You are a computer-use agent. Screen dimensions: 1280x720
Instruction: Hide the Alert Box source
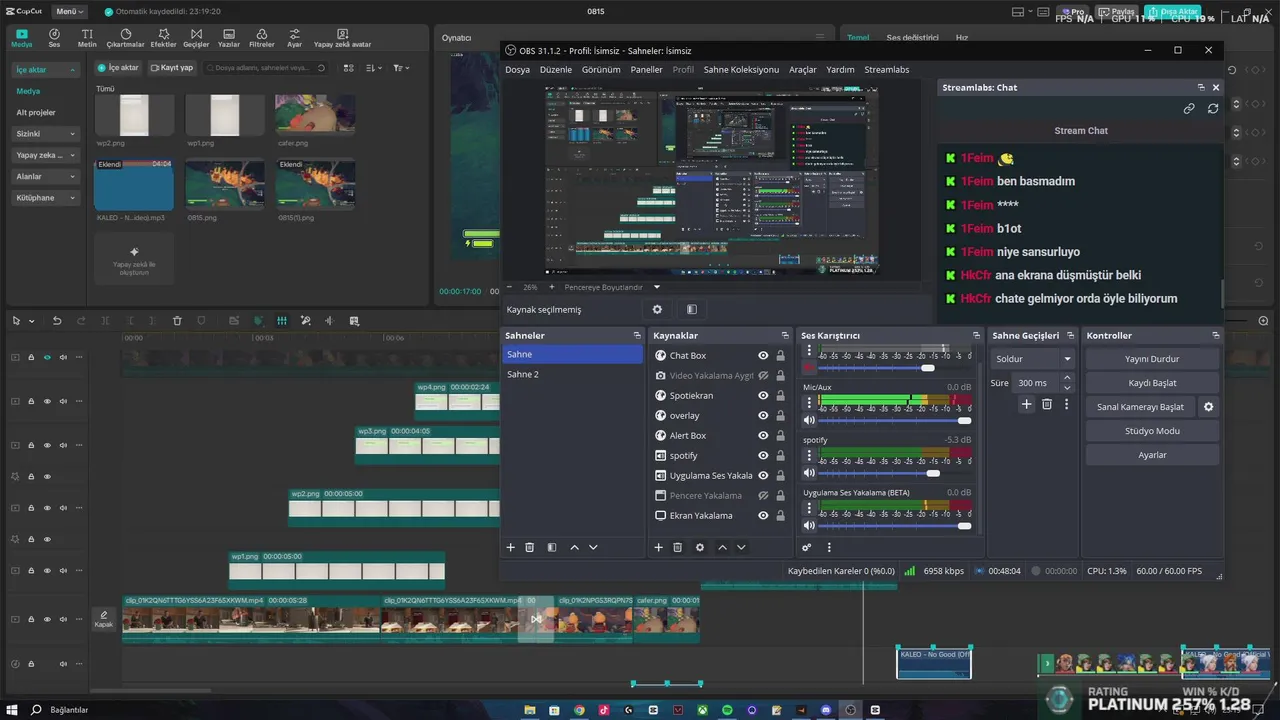(763, 435)
